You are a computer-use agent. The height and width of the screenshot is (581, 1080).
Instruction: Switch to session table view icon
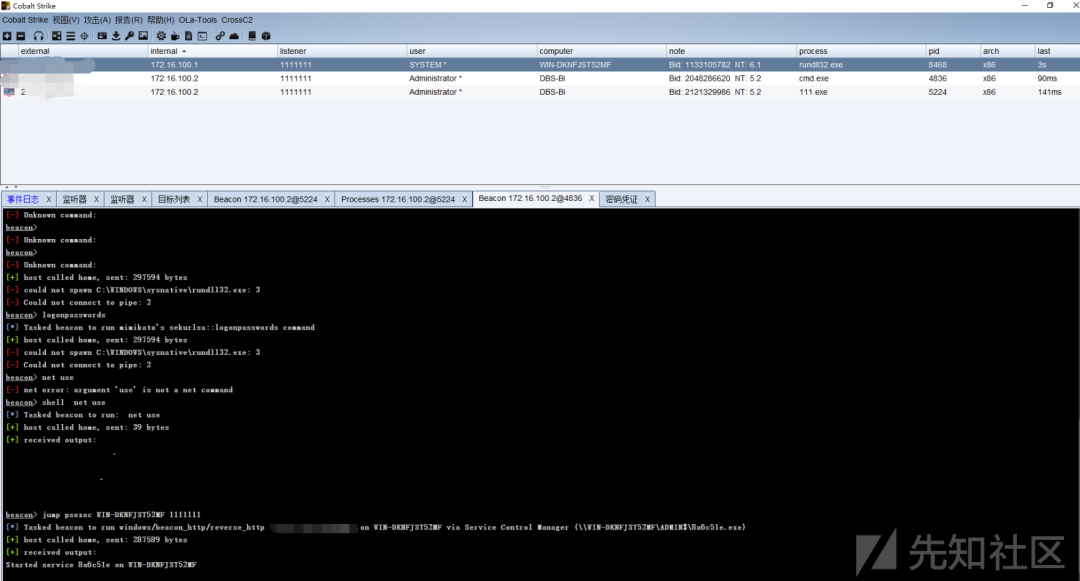70,36
